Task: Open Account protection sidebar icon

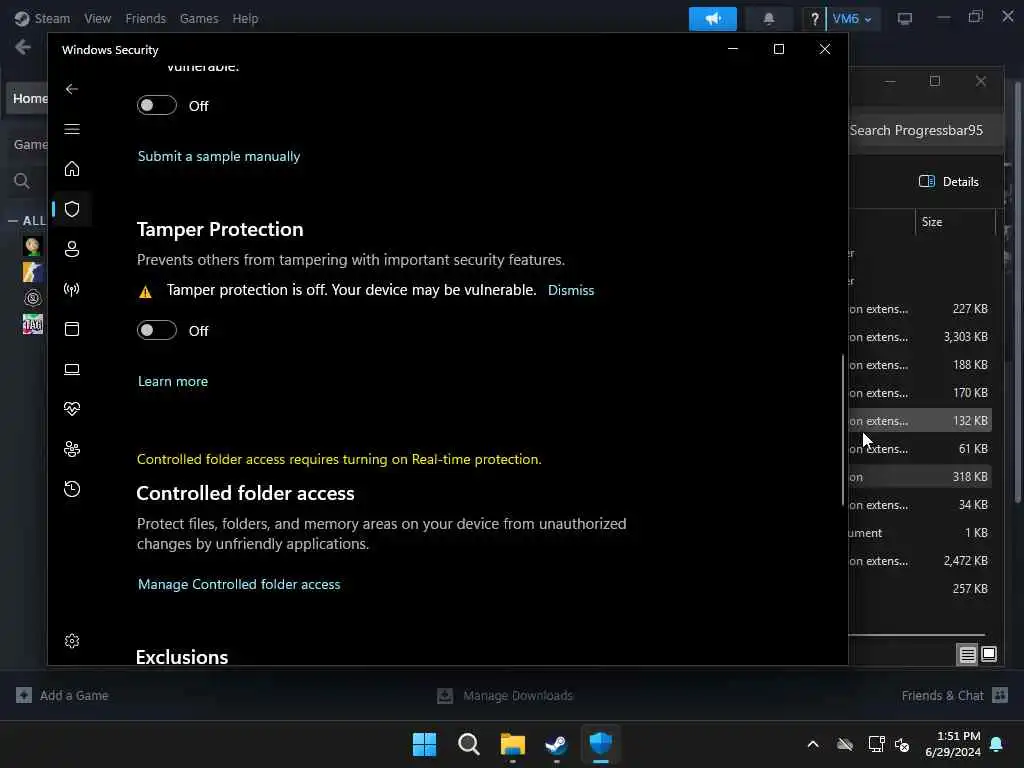Action: (x=72, y=249)
